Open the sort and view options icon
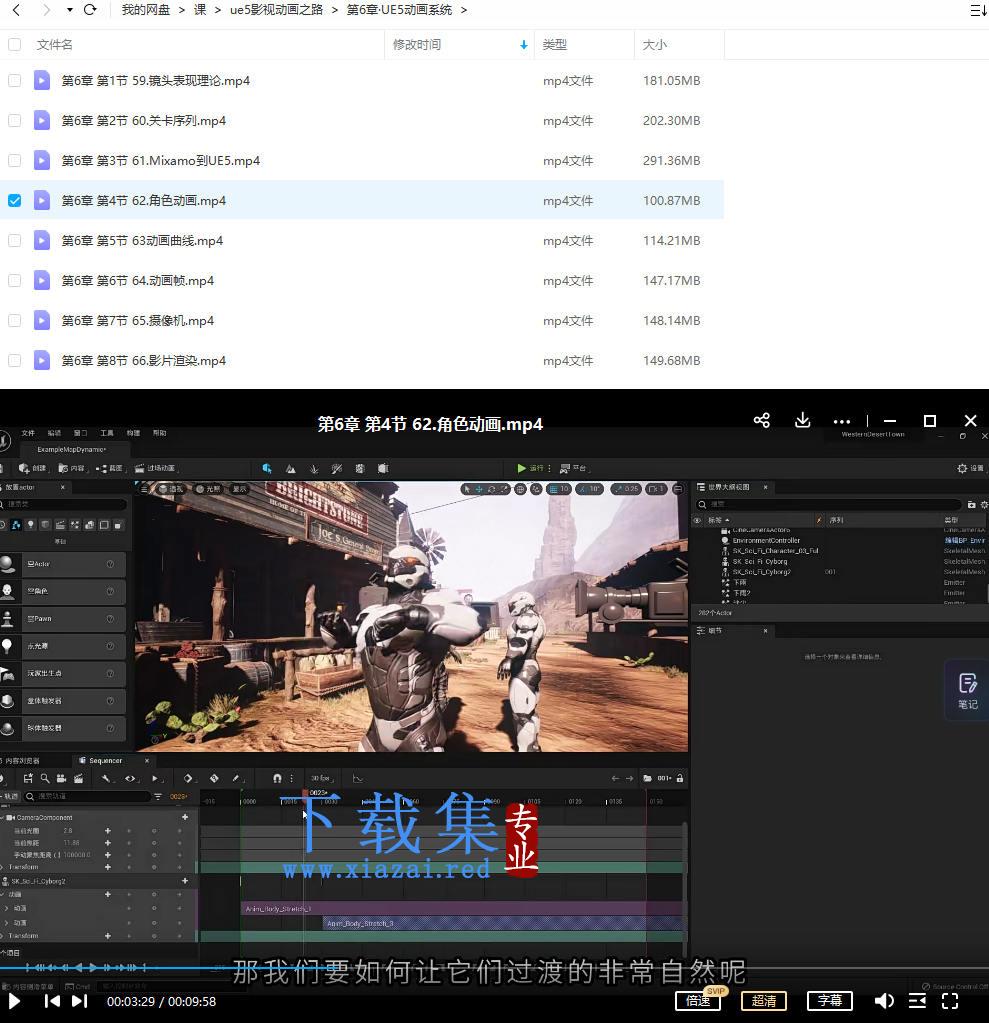989x1023 pixels. pos(978,10)
